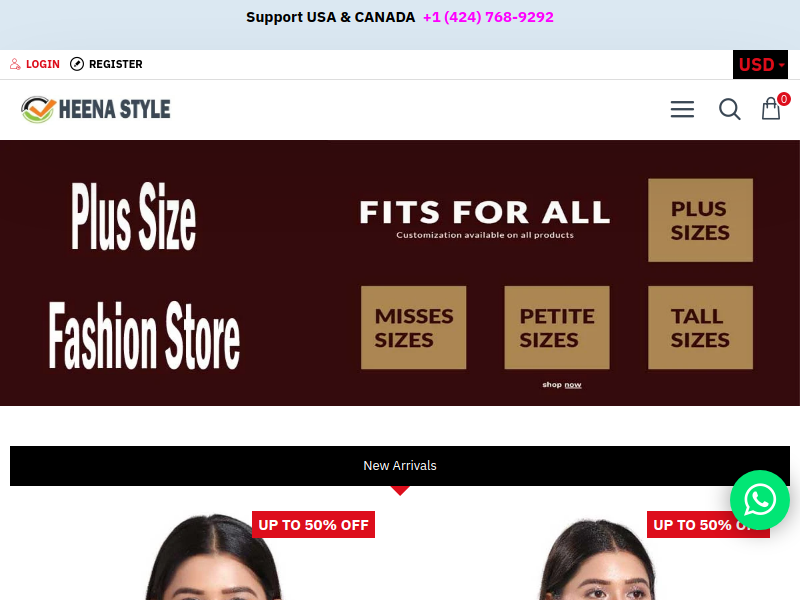Viewport: 800px width, 600px height.
Task: Click the register compass icon
Action: pos(77,64)
